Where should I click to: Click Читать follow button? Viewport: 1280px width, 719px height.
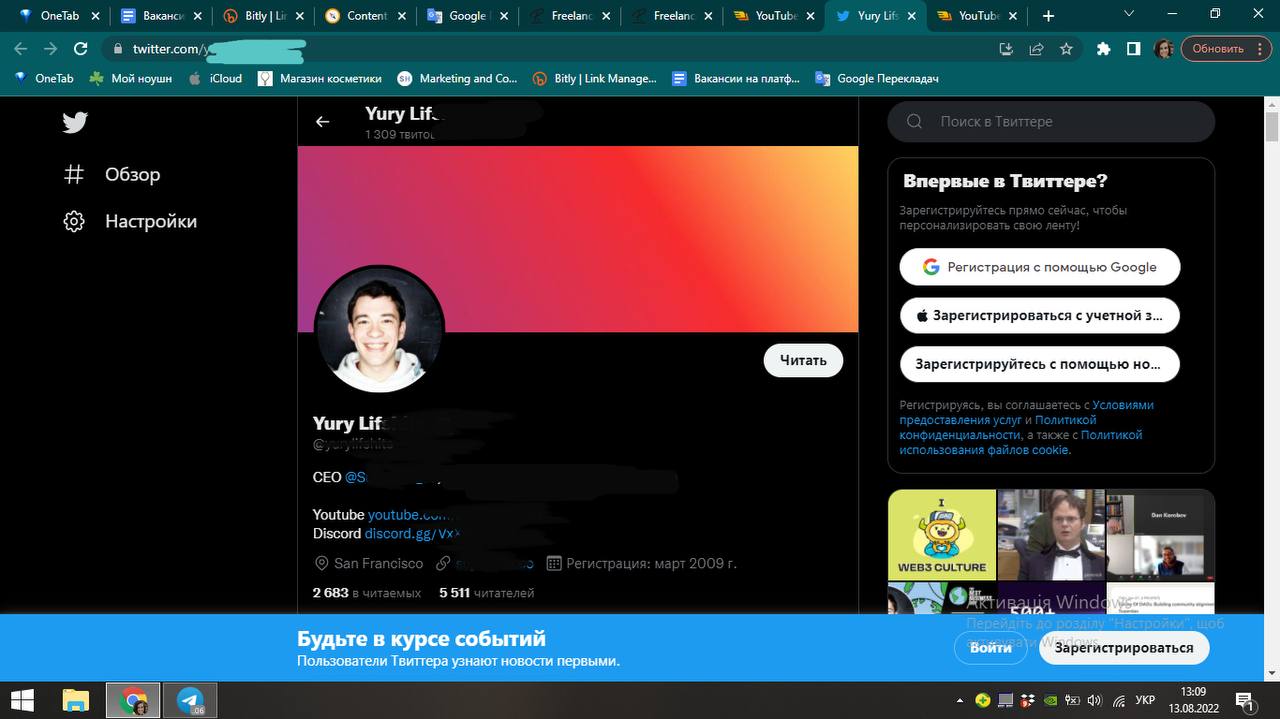803,360
